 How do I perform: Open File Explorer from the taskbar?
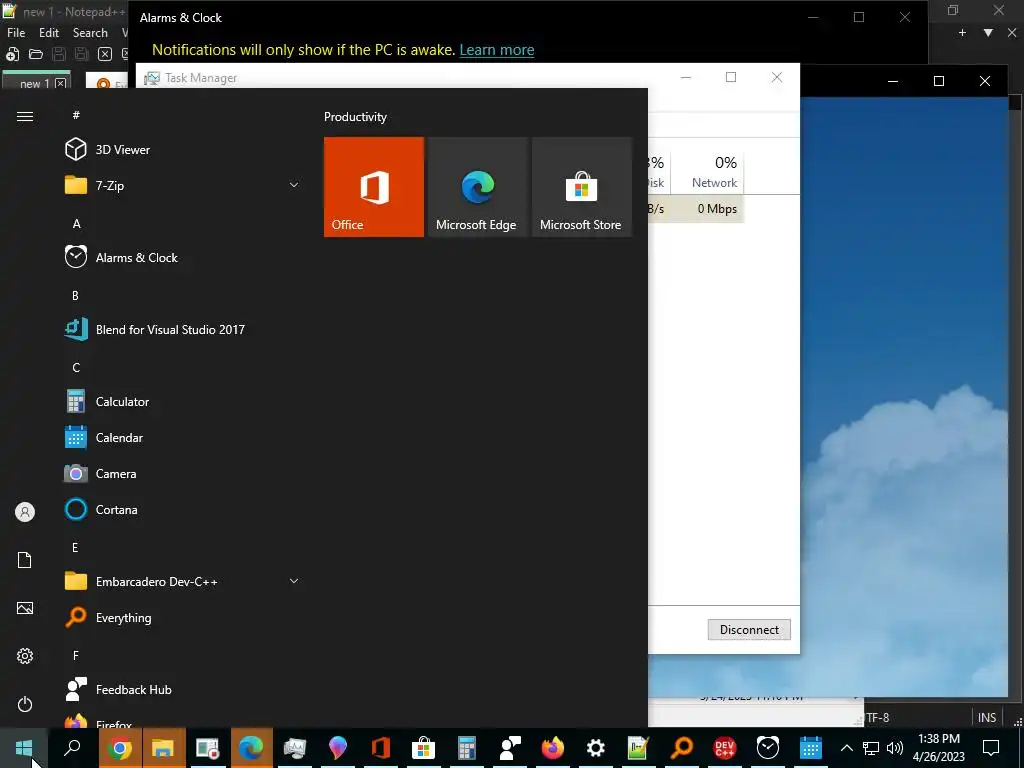(163, 748)
